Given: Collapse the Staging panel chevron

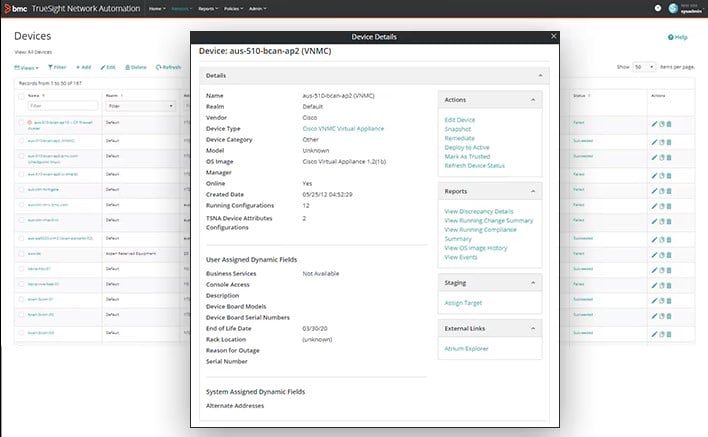Looking at the screenshot, I should [533, 283].
